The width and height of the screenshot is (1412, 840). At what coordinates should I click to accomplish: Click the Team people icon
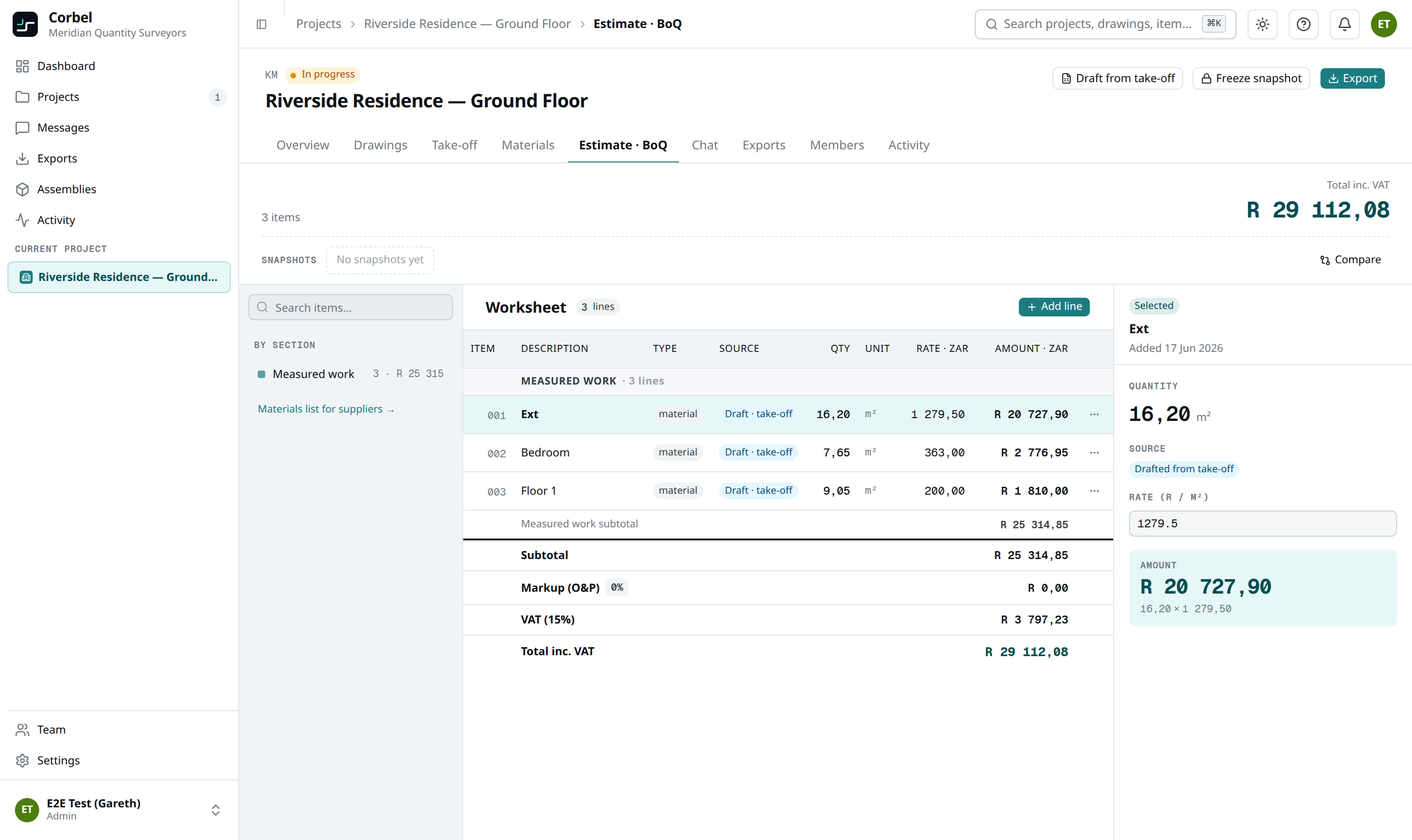(22, 729)
